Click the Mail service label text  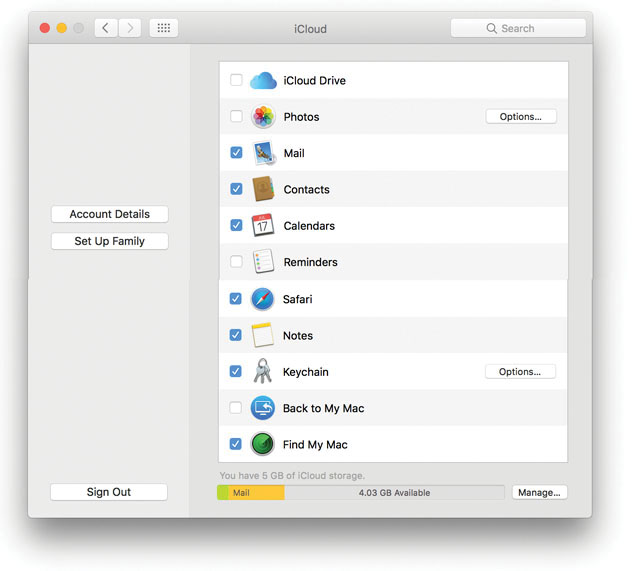(294, 153)
